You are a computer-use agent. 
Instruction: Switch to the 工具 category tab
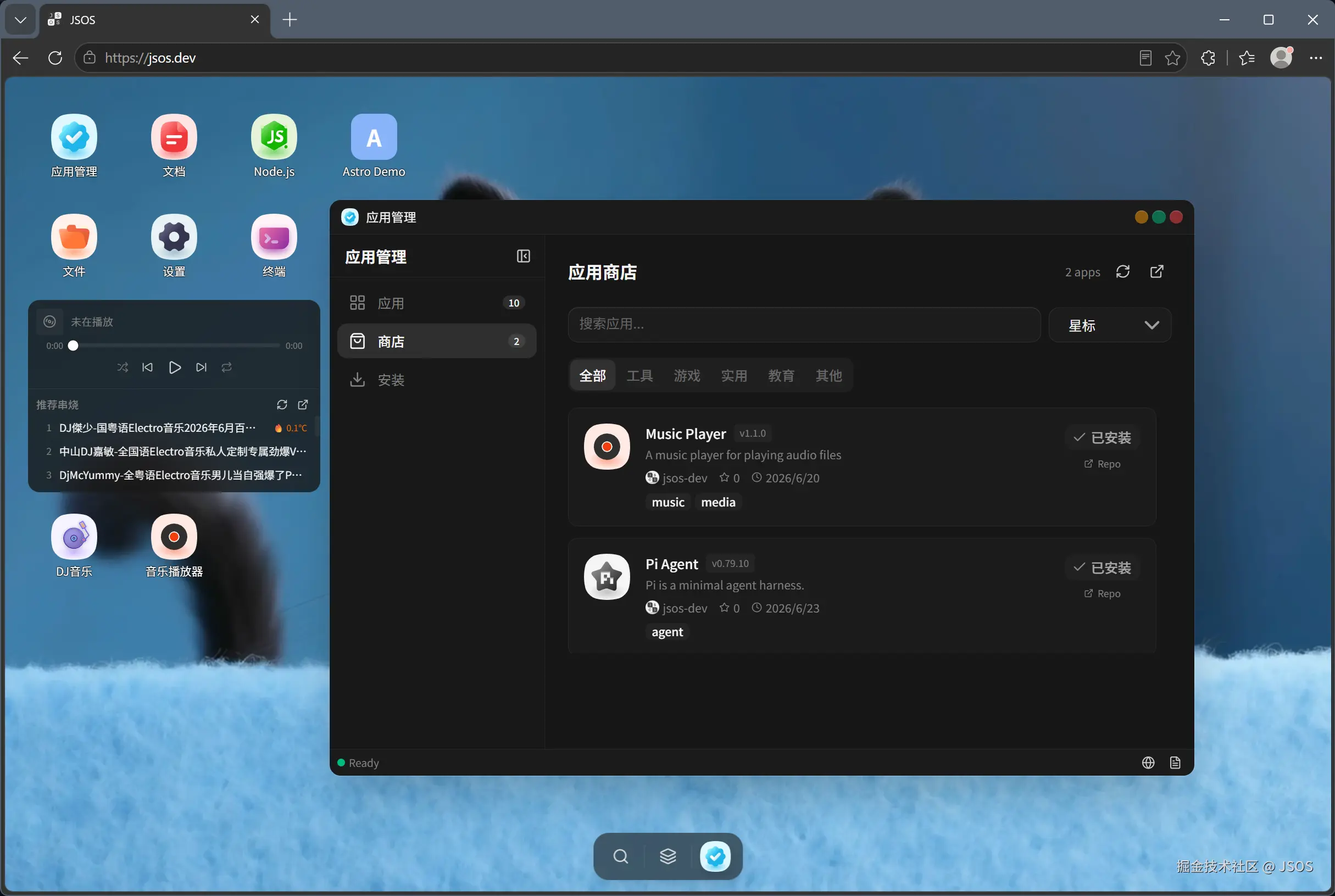pyautogui.click(x=639, y=375)
